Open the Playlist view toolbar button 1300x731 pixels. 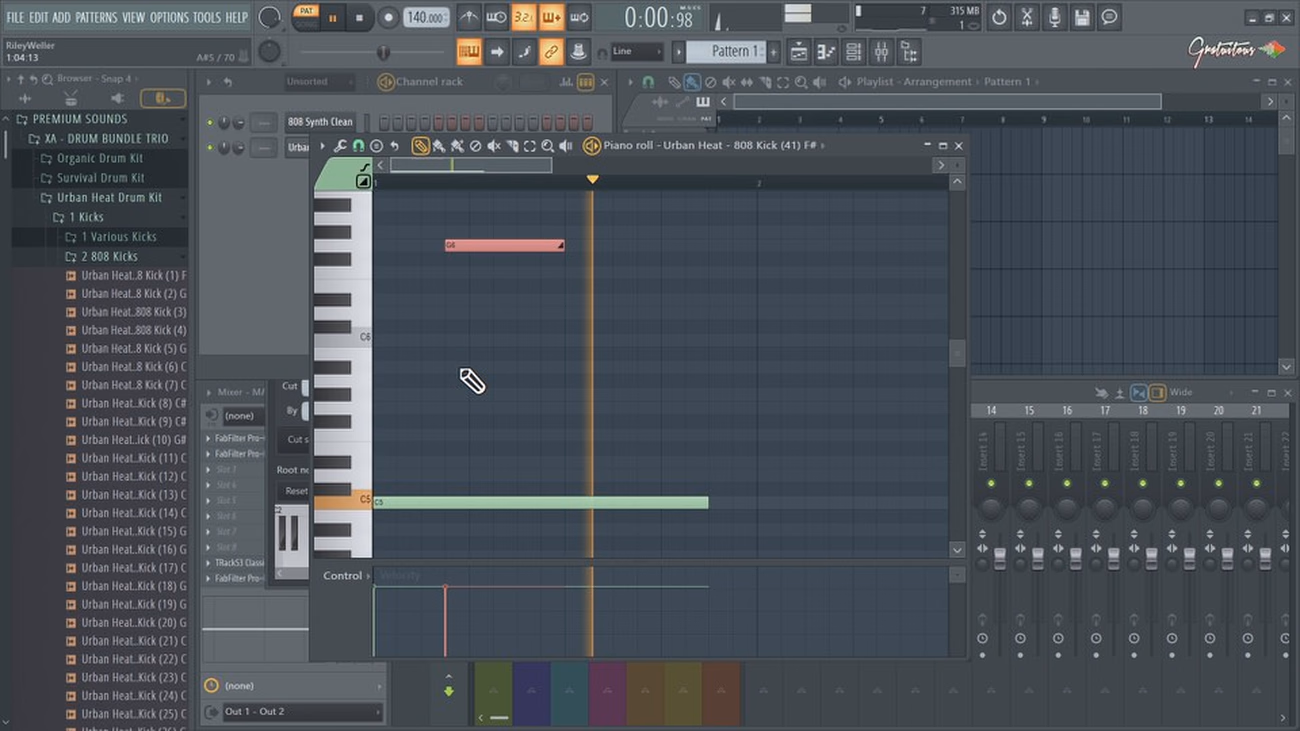point(798,52)
